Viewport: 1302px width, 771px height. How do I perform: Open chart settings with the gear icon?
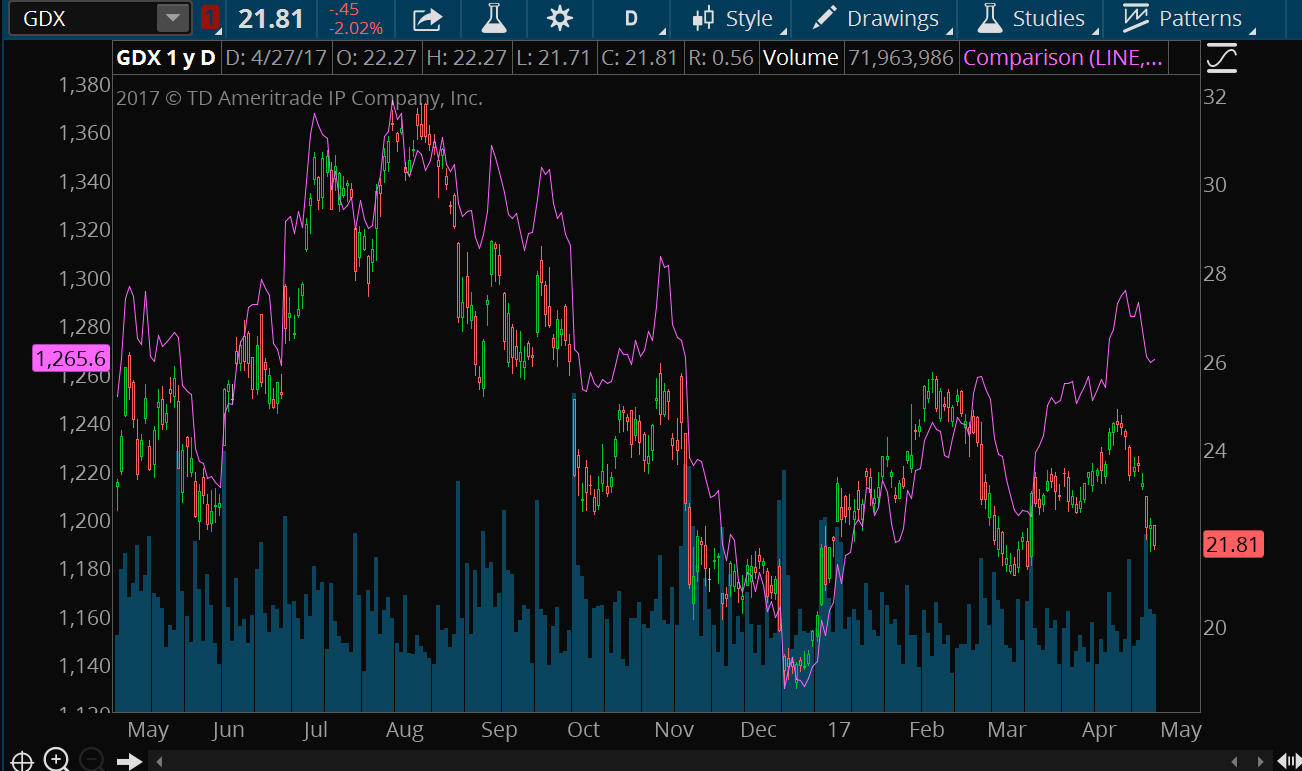(x=560, y=18)
